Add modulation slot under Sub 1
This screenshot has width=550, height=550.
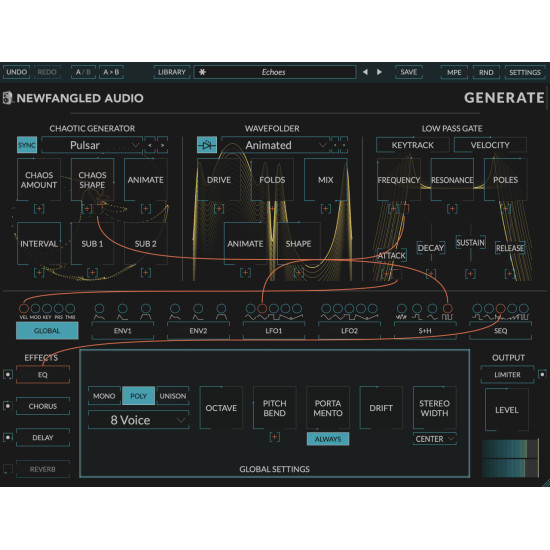coord(92,273)
